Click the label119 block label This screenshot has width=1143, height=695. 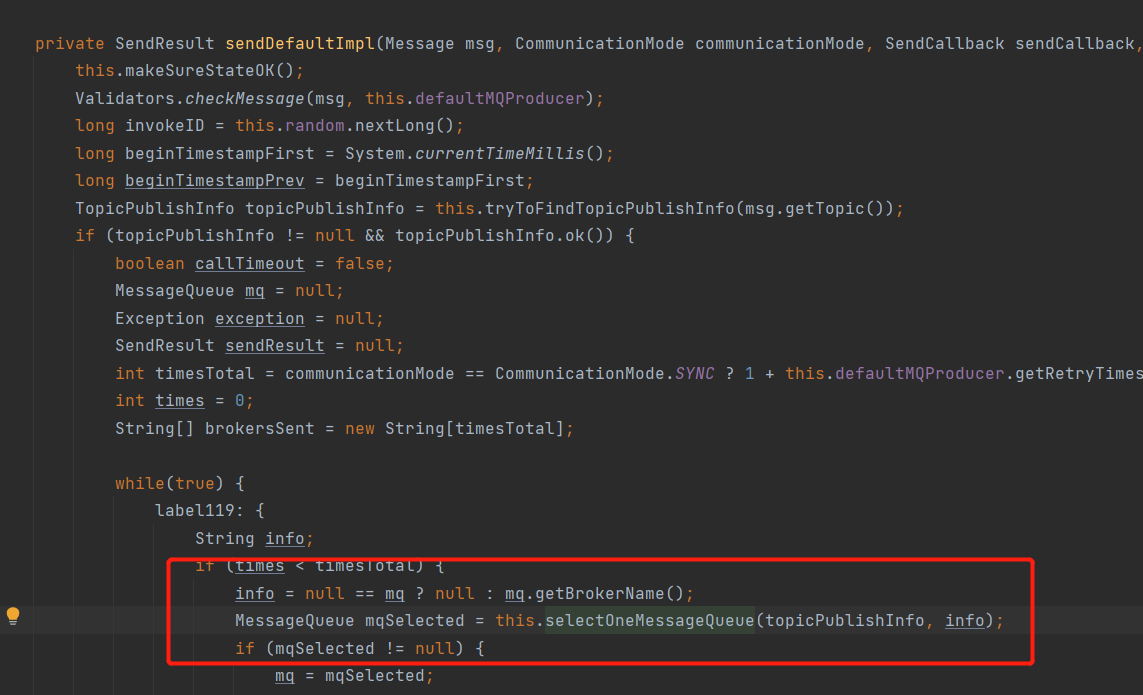click(x=195, y=510)
